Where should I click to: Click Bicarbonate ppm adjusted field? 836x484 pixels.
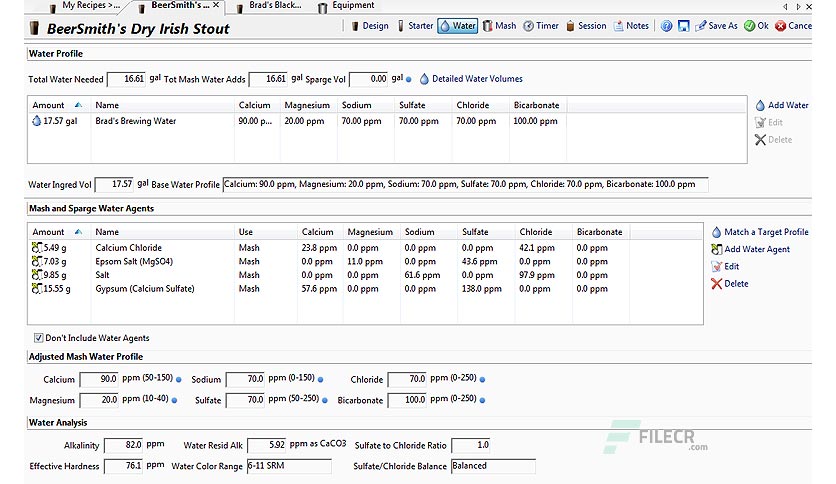[407, 400]
